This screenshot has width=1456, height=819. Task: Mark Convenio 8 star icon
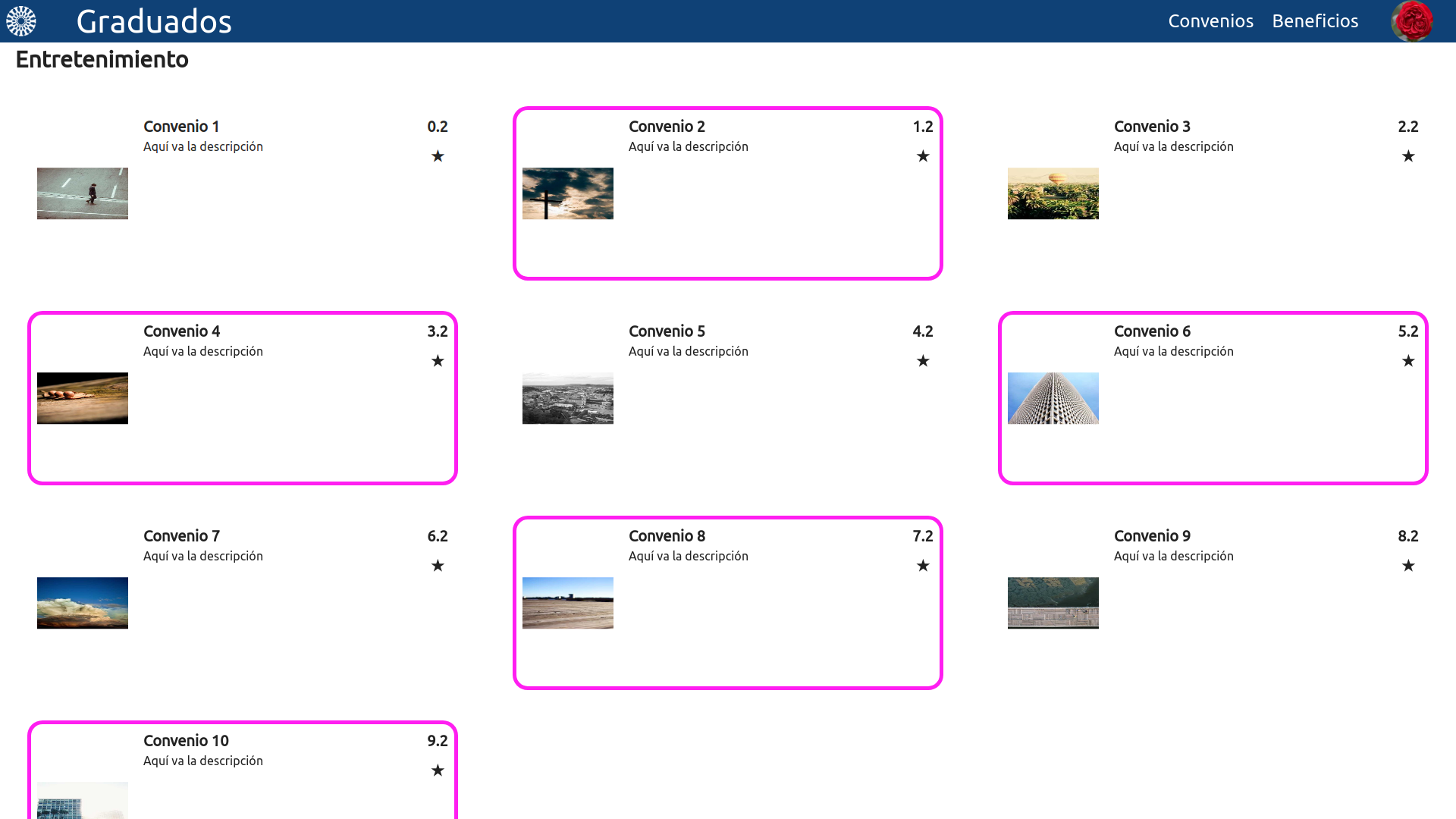click(x=923, y=566)
